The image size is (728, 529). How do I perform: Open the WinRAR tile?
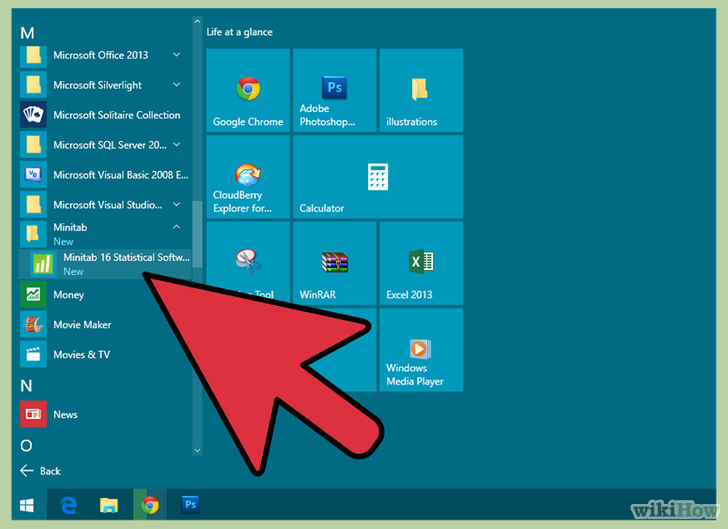point(334,263)
